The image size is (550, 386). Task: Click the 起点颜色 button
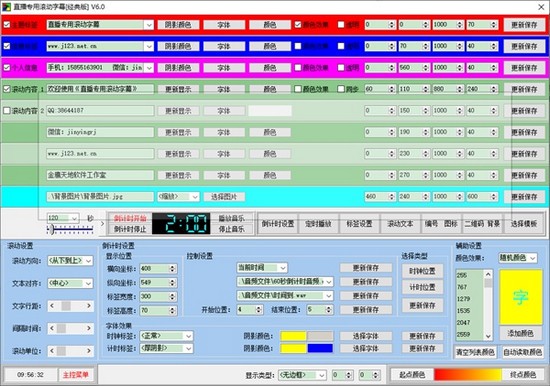pos(412,375)
